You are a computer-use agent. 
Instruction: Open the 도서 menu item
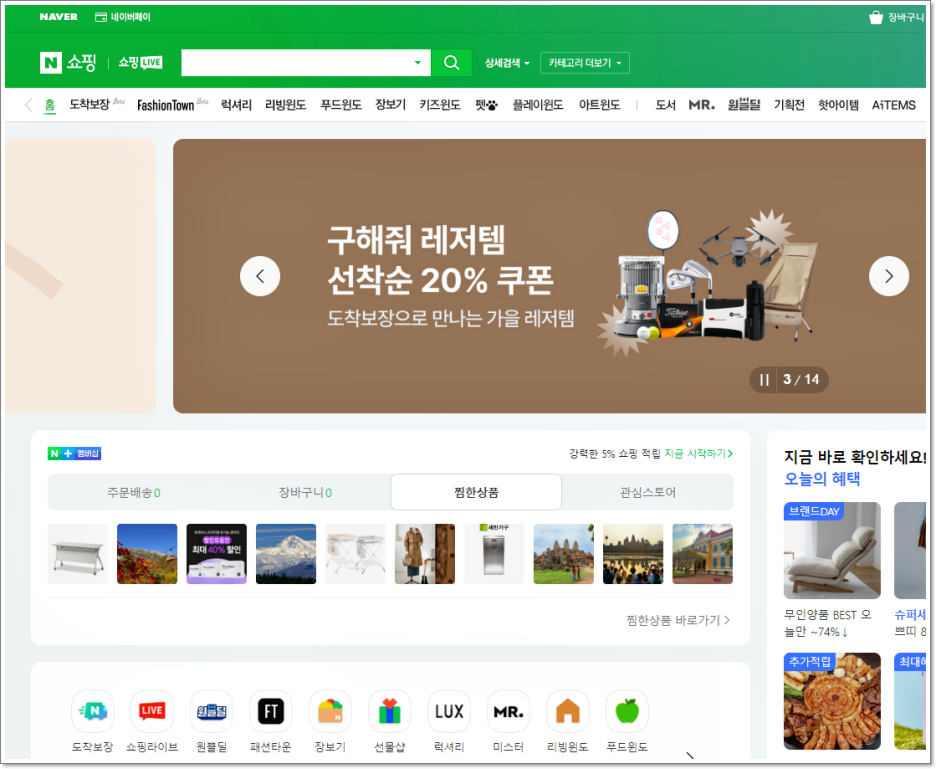tap(665, 105)
